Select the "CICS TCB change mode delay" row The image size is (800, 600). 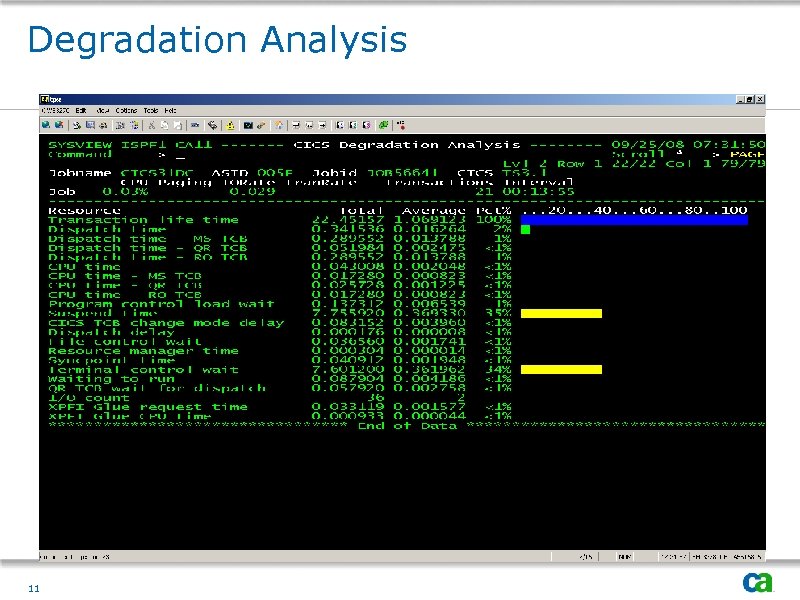coord(280,323)
